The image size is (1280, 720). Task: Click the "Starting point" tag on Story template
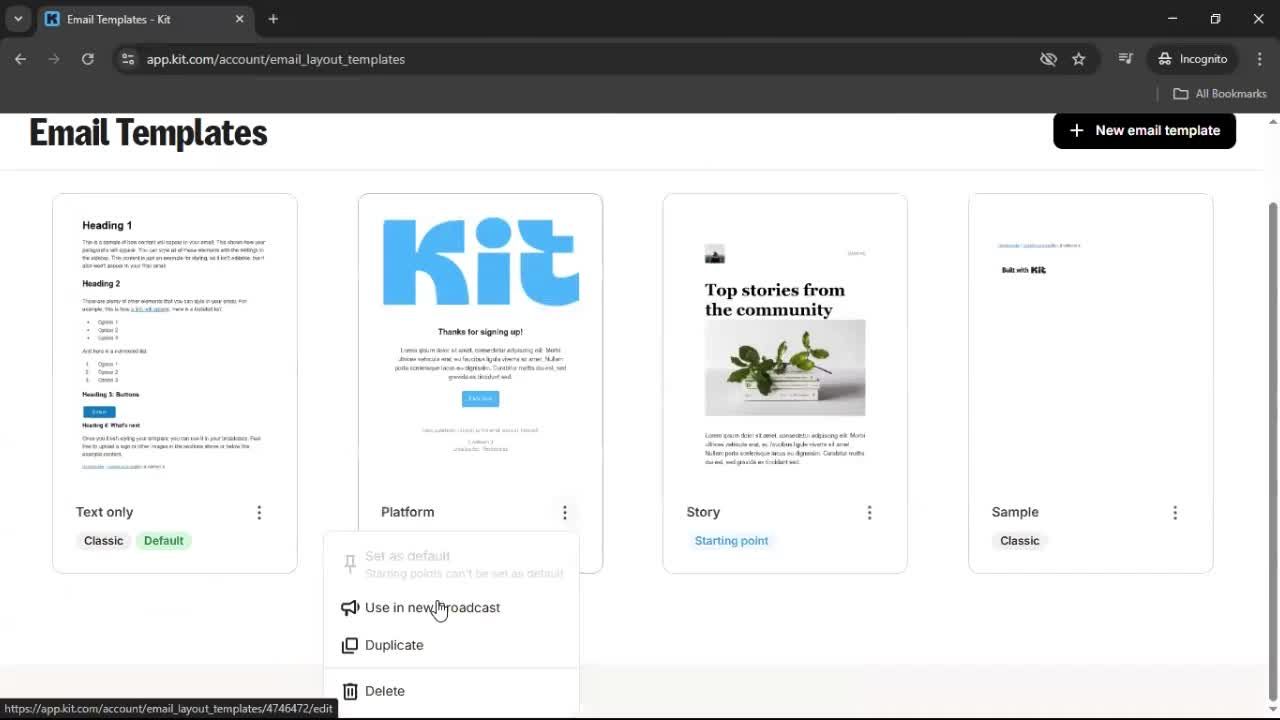click(x=731, y=540)
